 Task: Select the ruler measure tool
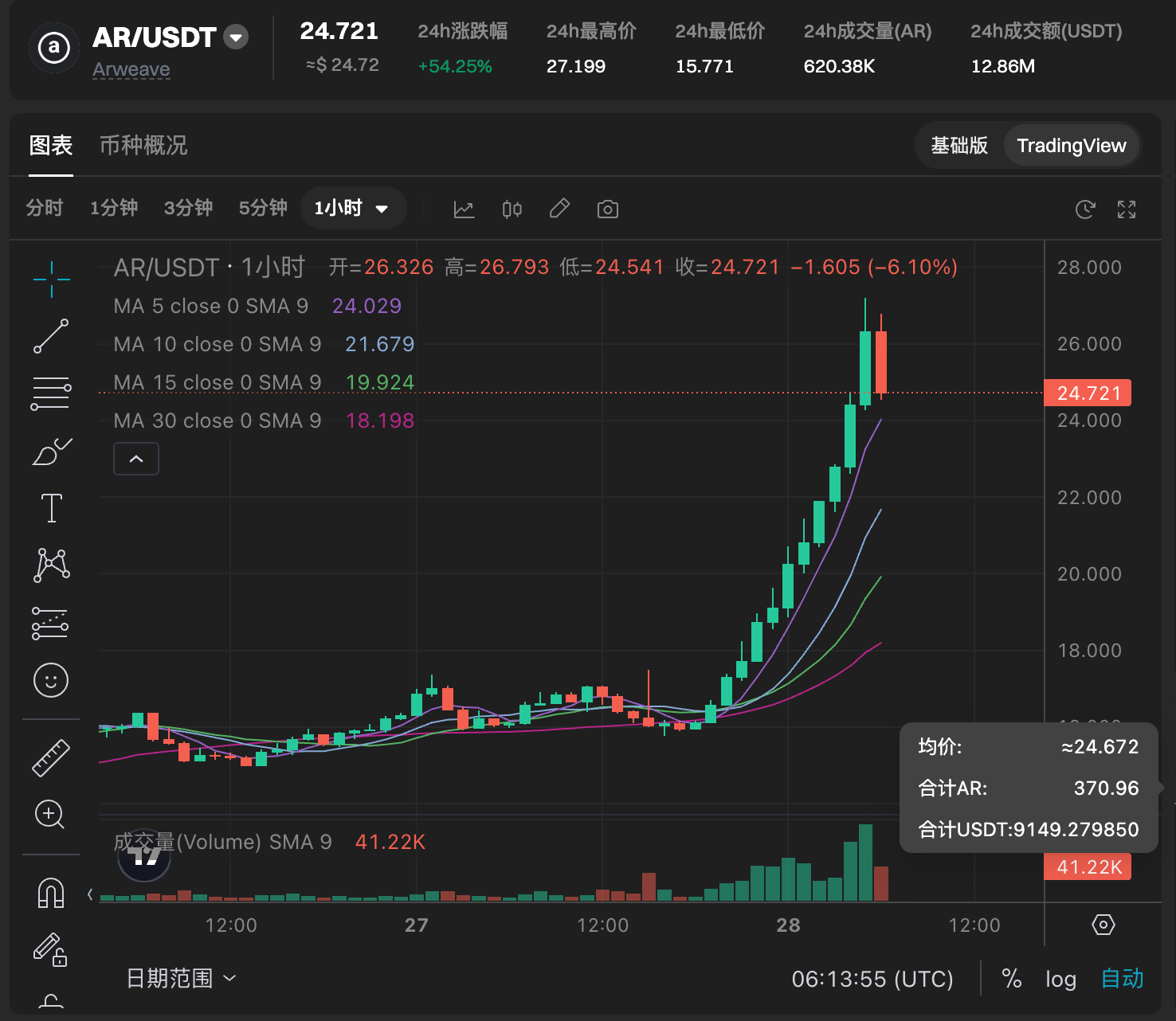(51, 757)
